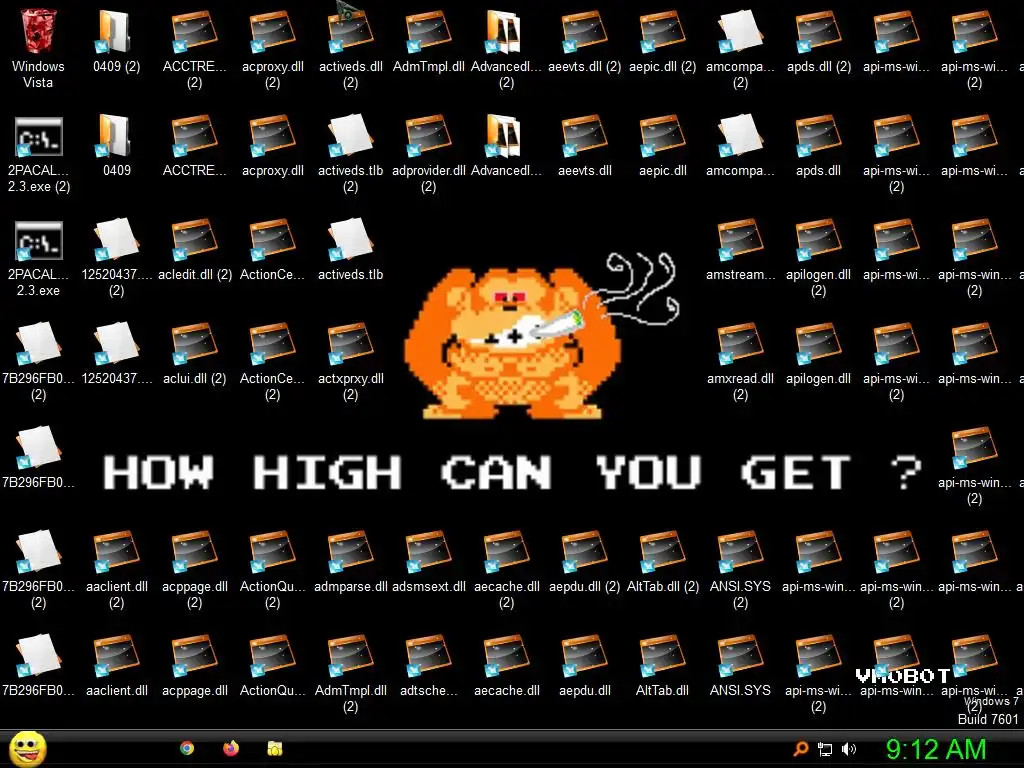The height and width of the screenshot is (768, 1024).
Task: Select the 0409 (2) folder icon
Action: 115,31
